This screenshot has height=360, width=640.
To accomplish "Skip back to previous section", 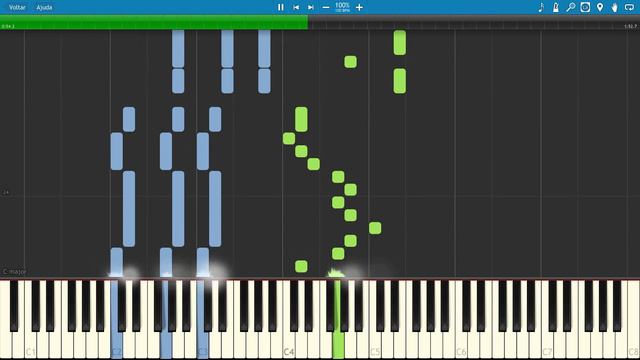I will [x=296, y=7].
